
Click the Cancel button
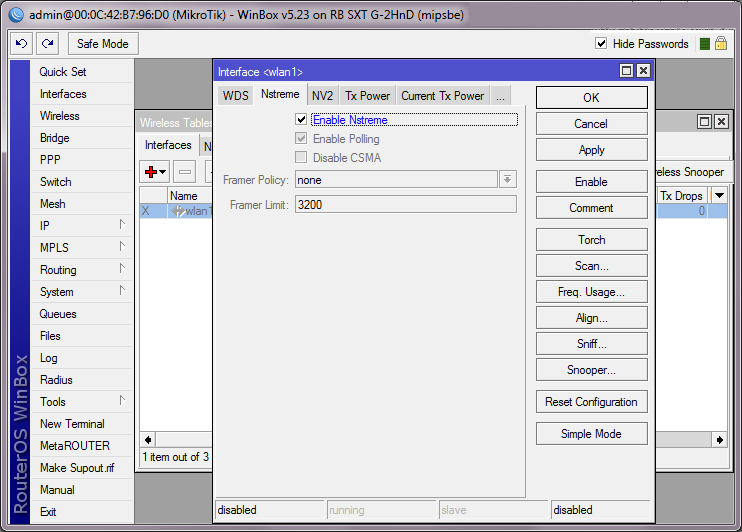[x=592, y=124]
